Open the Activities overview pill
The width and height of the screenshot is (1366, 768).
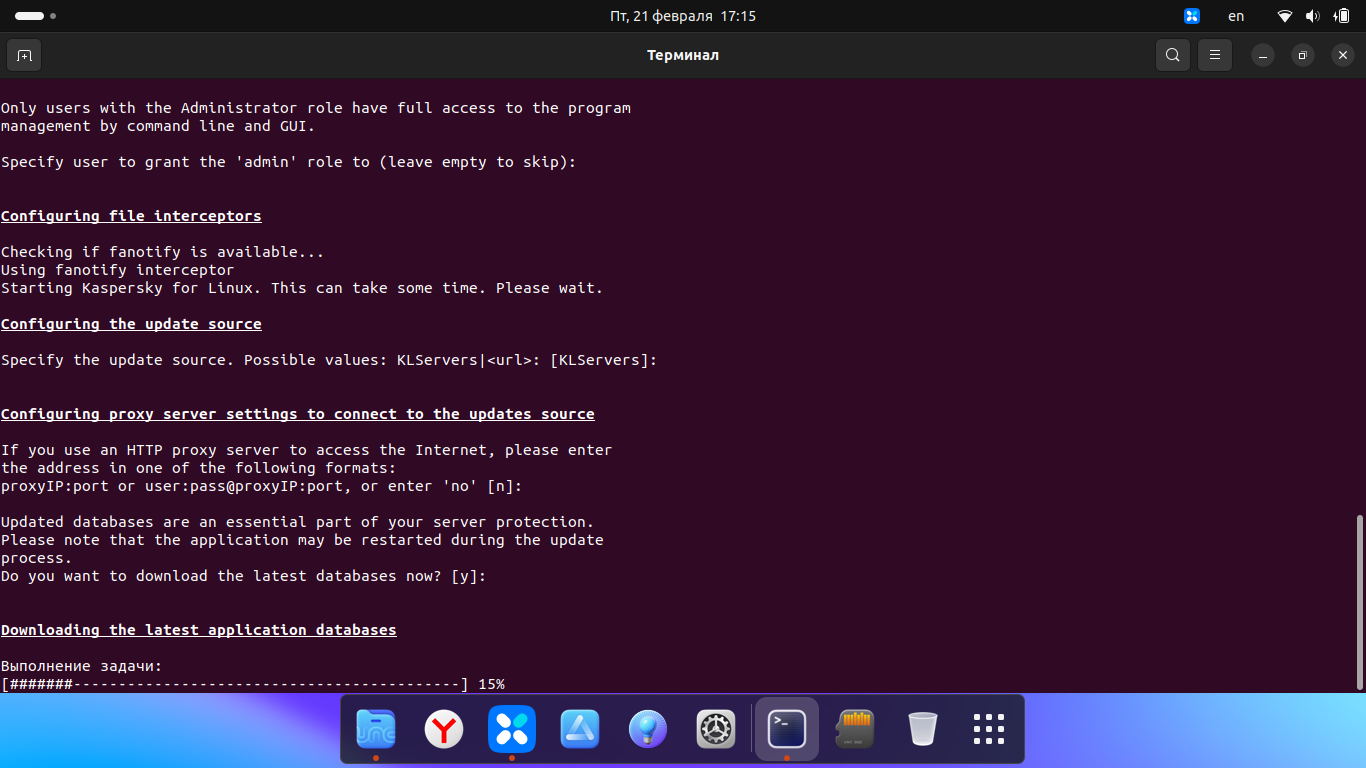coord(35,16)
